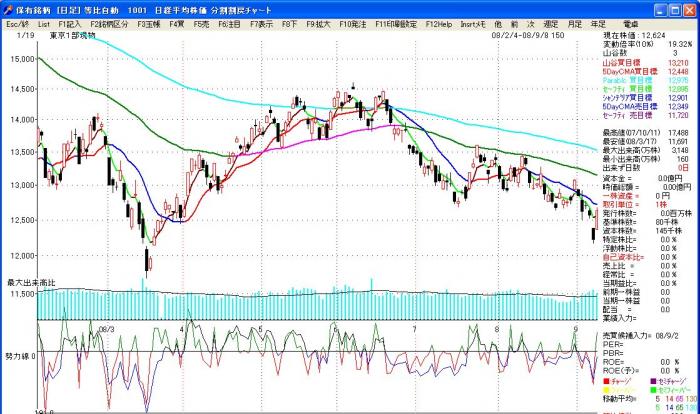Click the 5DayCMA買目標 12,448 row
The height and width of the screenshot is (414, 700).
pos(646,71)
